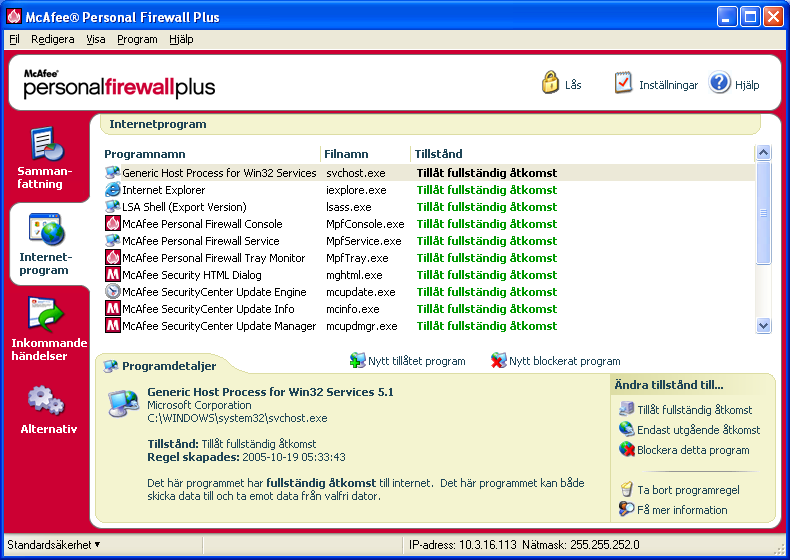Select the MpfService.exe filename cell
Viewport: 790px width, 560px height.
[x=364, y=241]
